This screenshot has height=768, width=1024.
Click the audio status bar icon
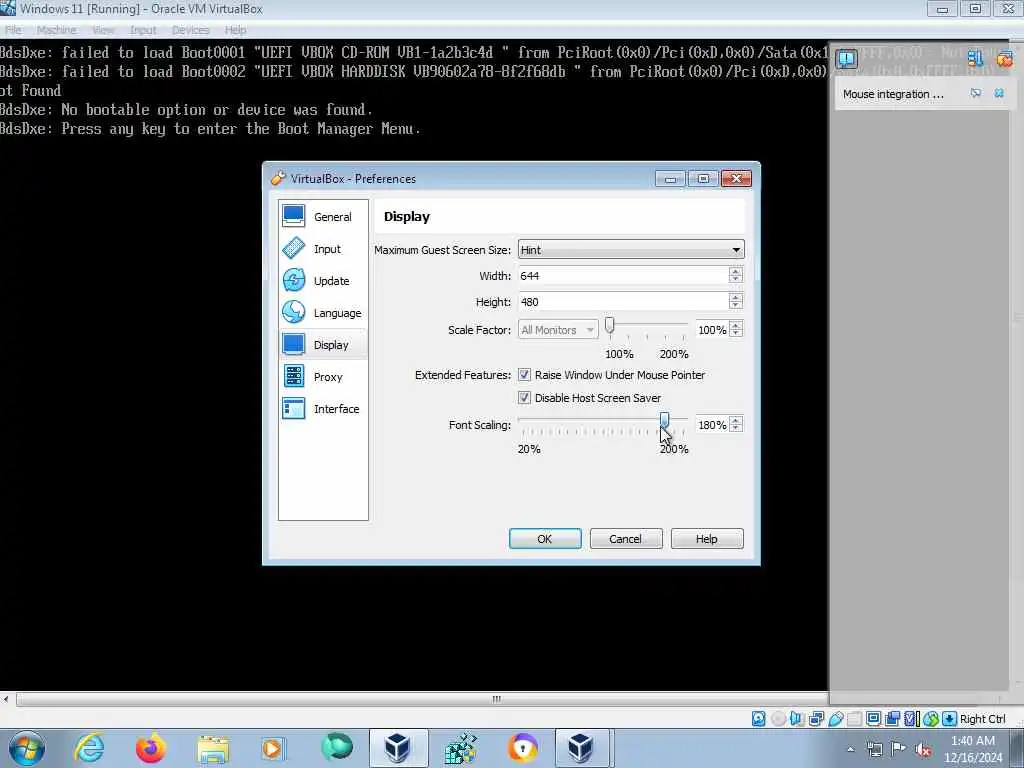(x=797, y=718)
